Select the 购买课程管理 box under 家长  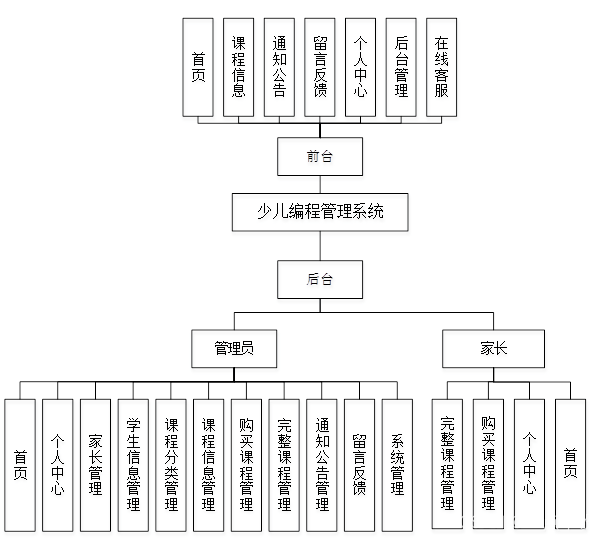(488, 464)
